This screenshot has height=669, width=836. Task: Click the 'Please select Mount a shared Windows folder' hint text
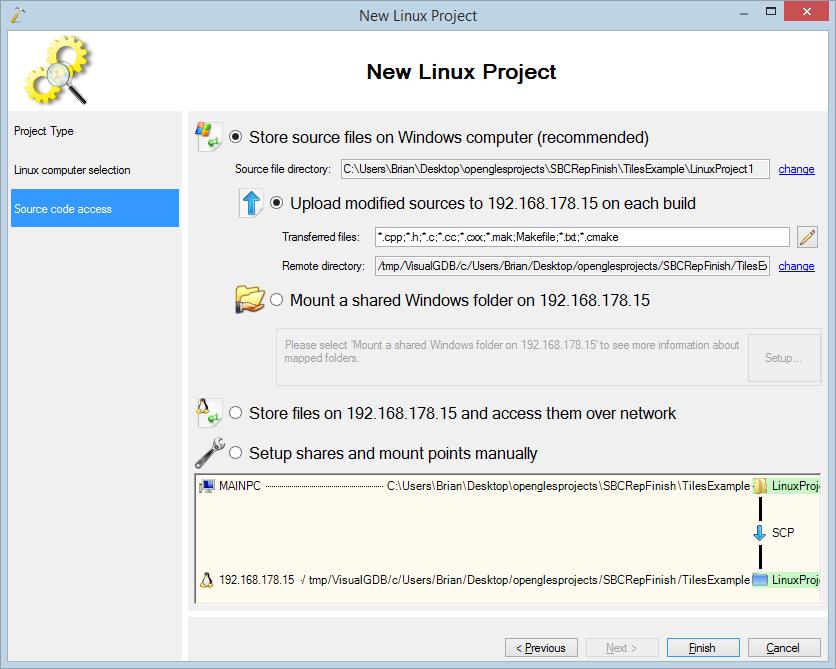(x=512, y=351)
